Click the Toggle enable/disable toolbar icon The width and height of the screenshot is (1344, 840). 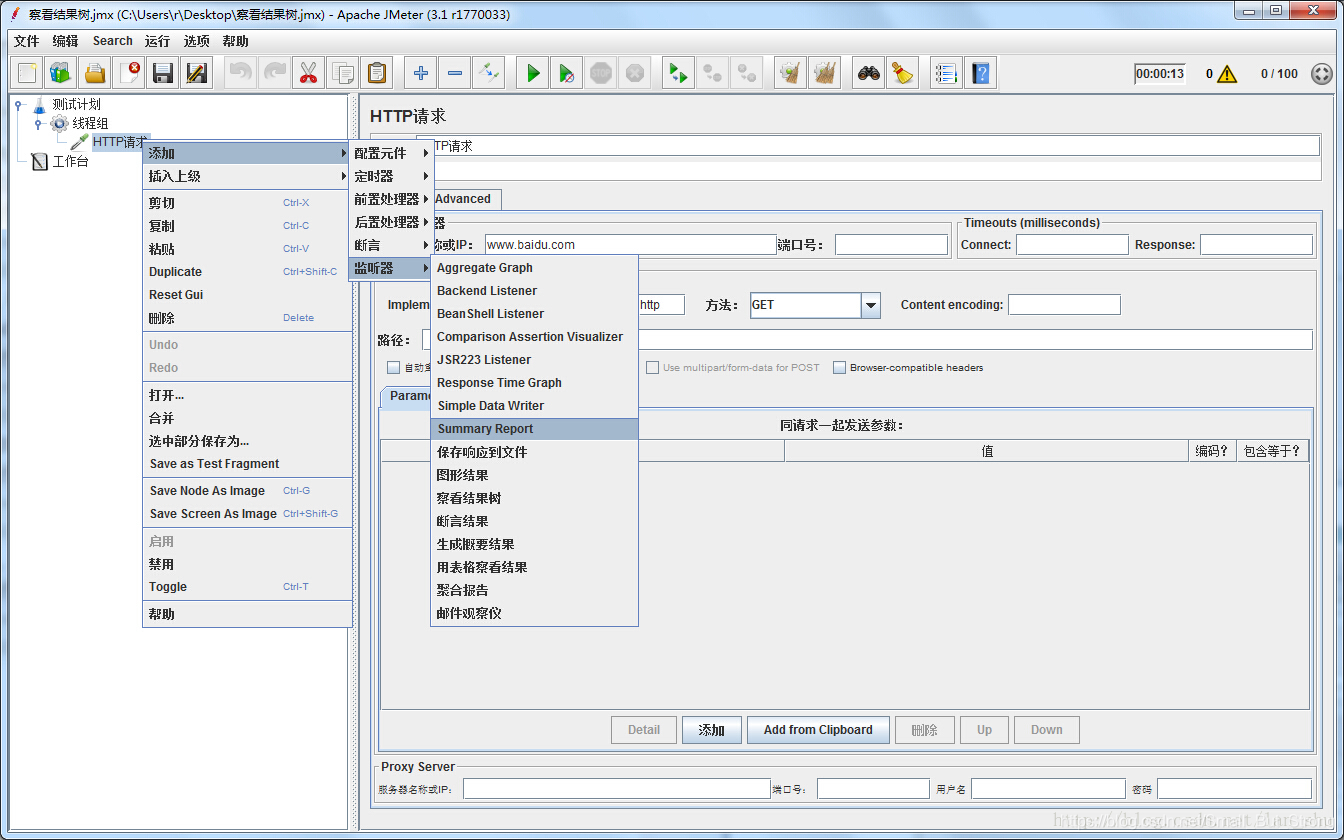point(489,73)
